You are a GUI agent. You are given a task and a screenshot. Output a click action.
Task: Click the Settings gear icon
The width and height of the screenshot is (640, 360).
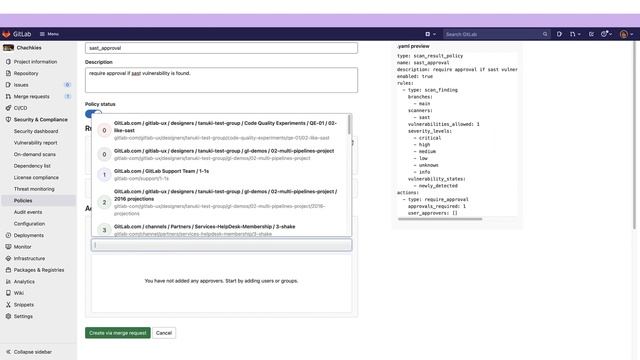coord(8,316)
